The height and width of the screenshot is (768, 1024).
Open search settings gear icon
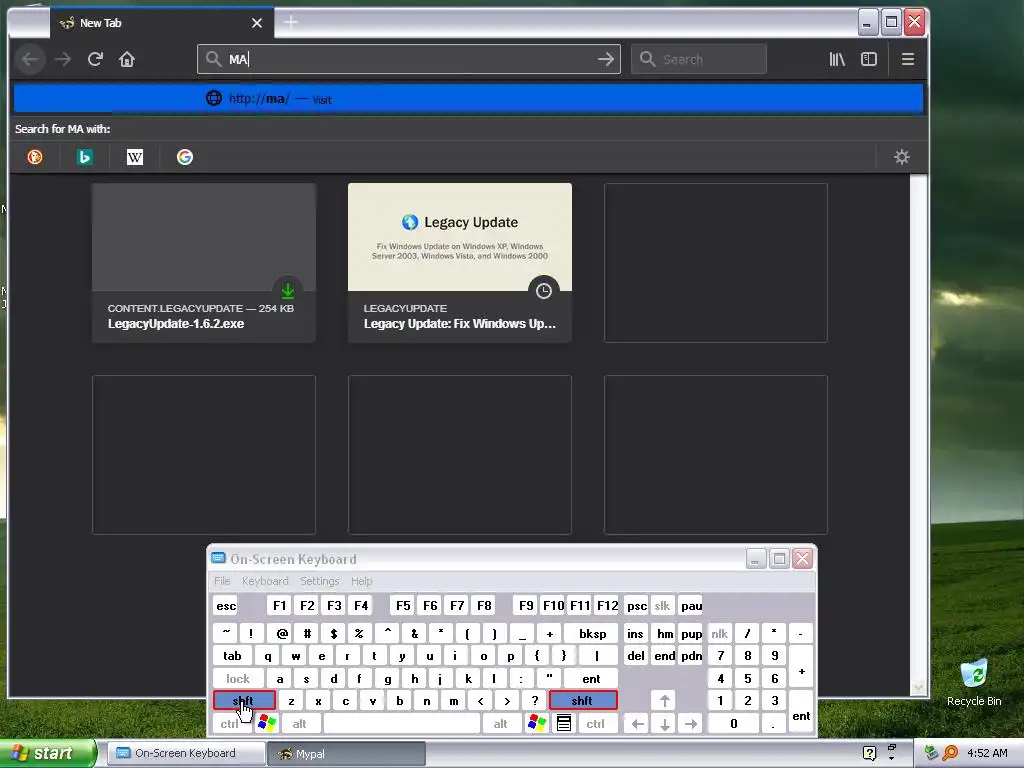(902, 157)
